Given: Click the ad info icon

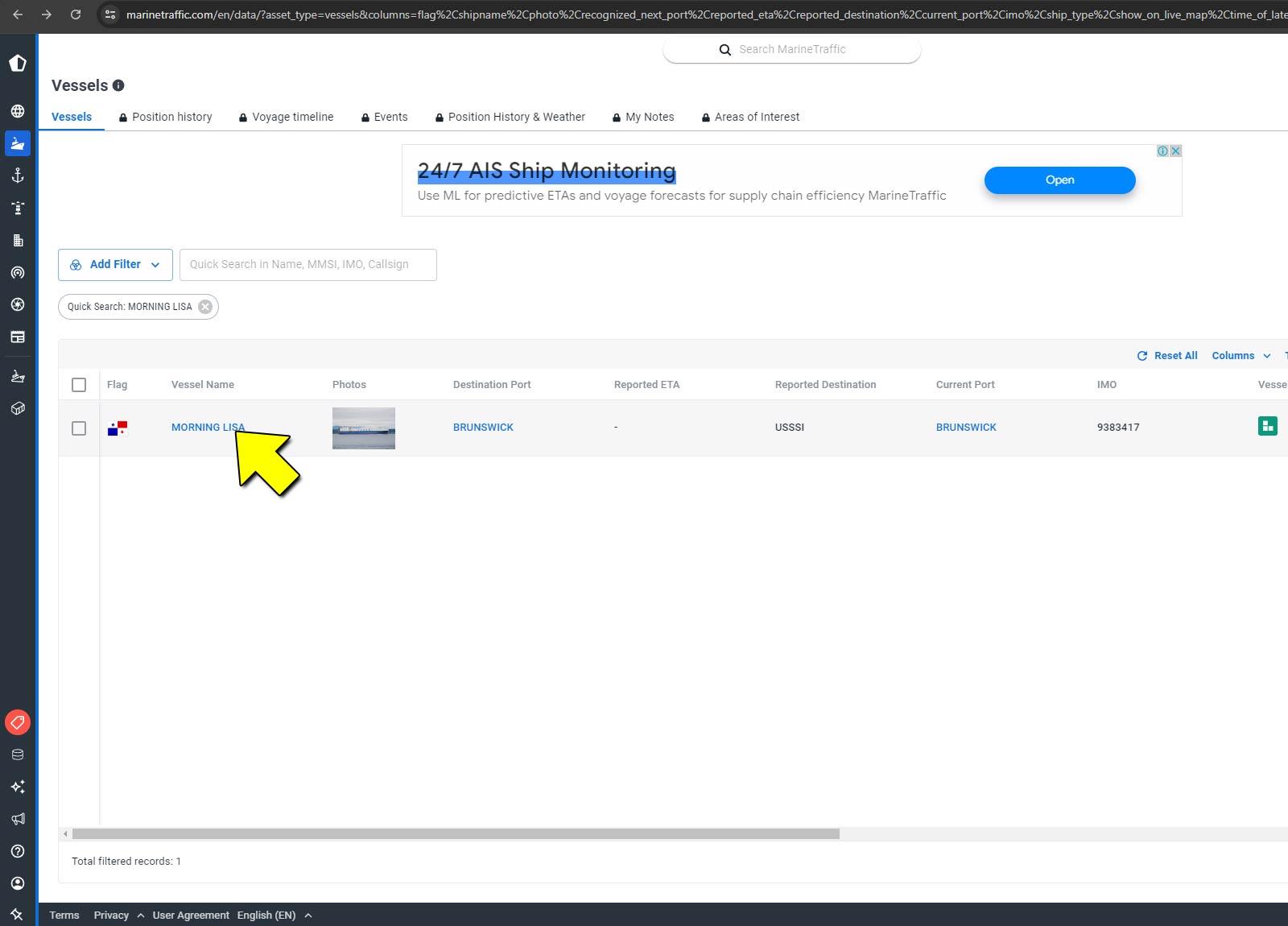Looking at the screenshot, I should [1162, 151].
